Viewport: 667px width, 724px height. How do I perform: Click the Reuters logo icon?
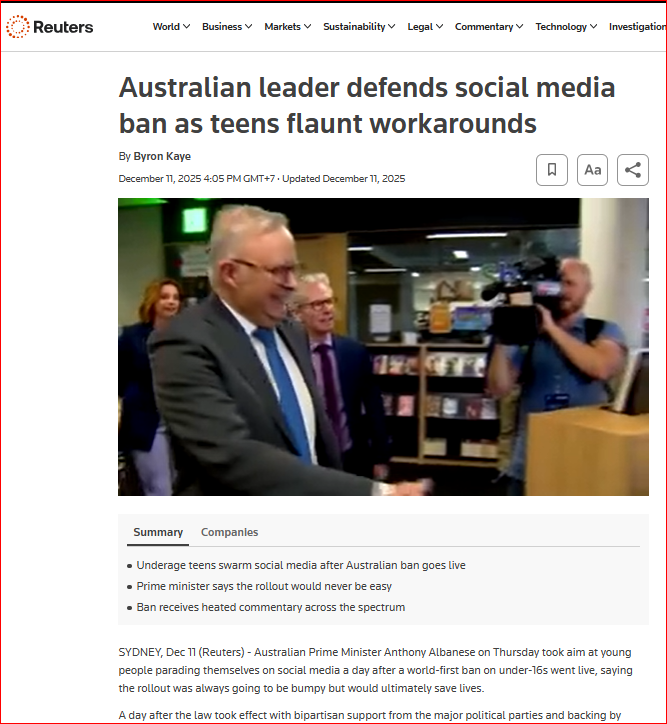[x=18, y=26]
